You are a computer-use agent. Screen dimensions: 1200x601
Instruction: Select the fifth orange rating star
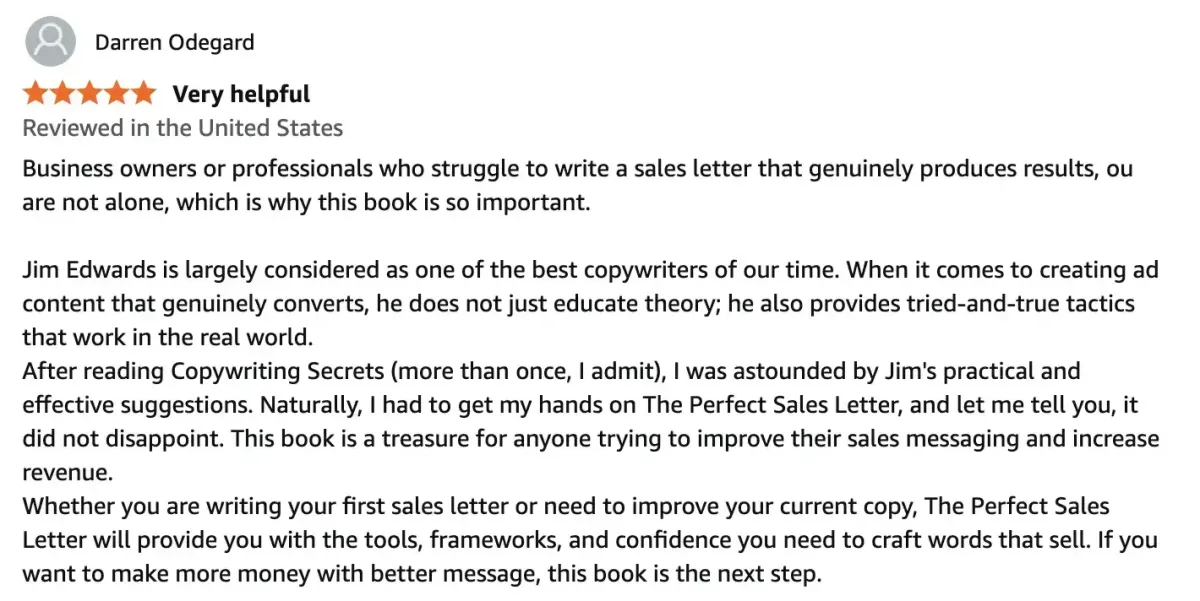tap(144, 93)
